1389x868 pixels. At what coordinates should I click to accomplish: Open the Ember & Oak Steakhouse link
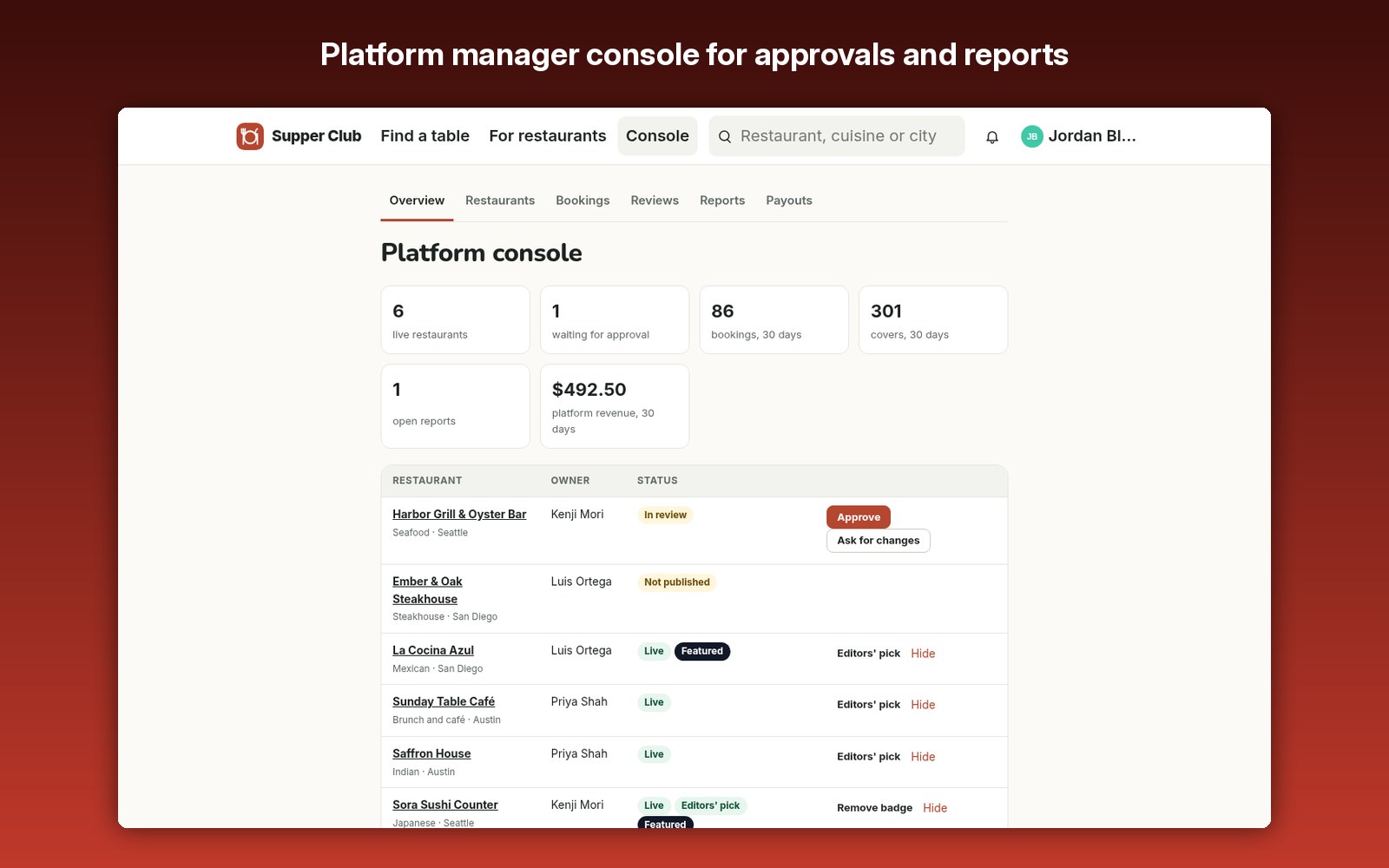coord(427,590)
